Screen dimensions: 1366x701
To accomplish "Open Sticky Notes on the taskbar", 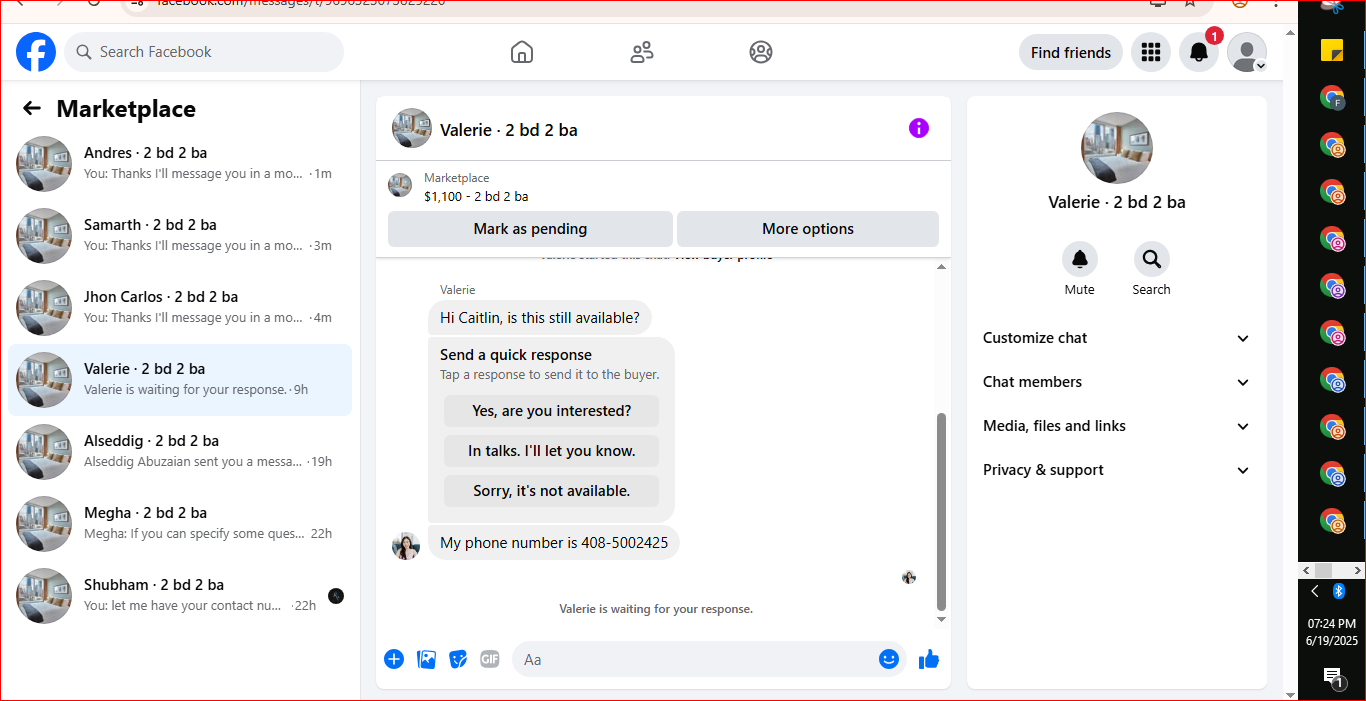I will click(x=1332, y=50).
